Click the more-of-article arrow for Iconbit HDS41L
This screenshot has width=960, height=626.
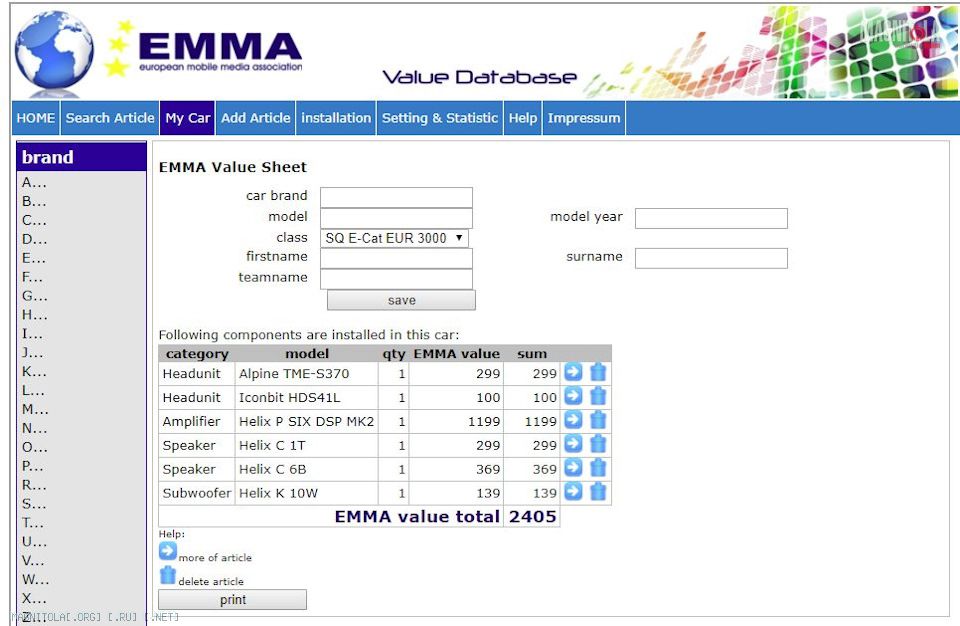click(573, 396)
